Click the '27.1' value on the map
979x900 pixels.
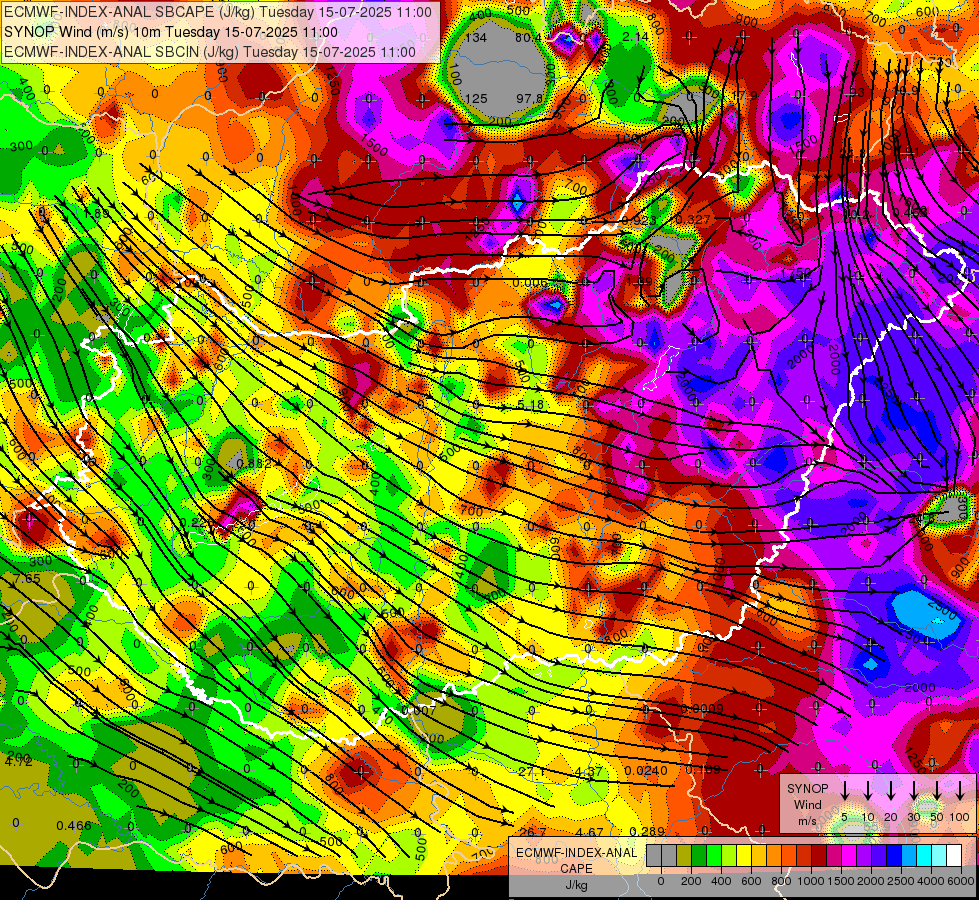pyautogui.click(x=532, y=772)
